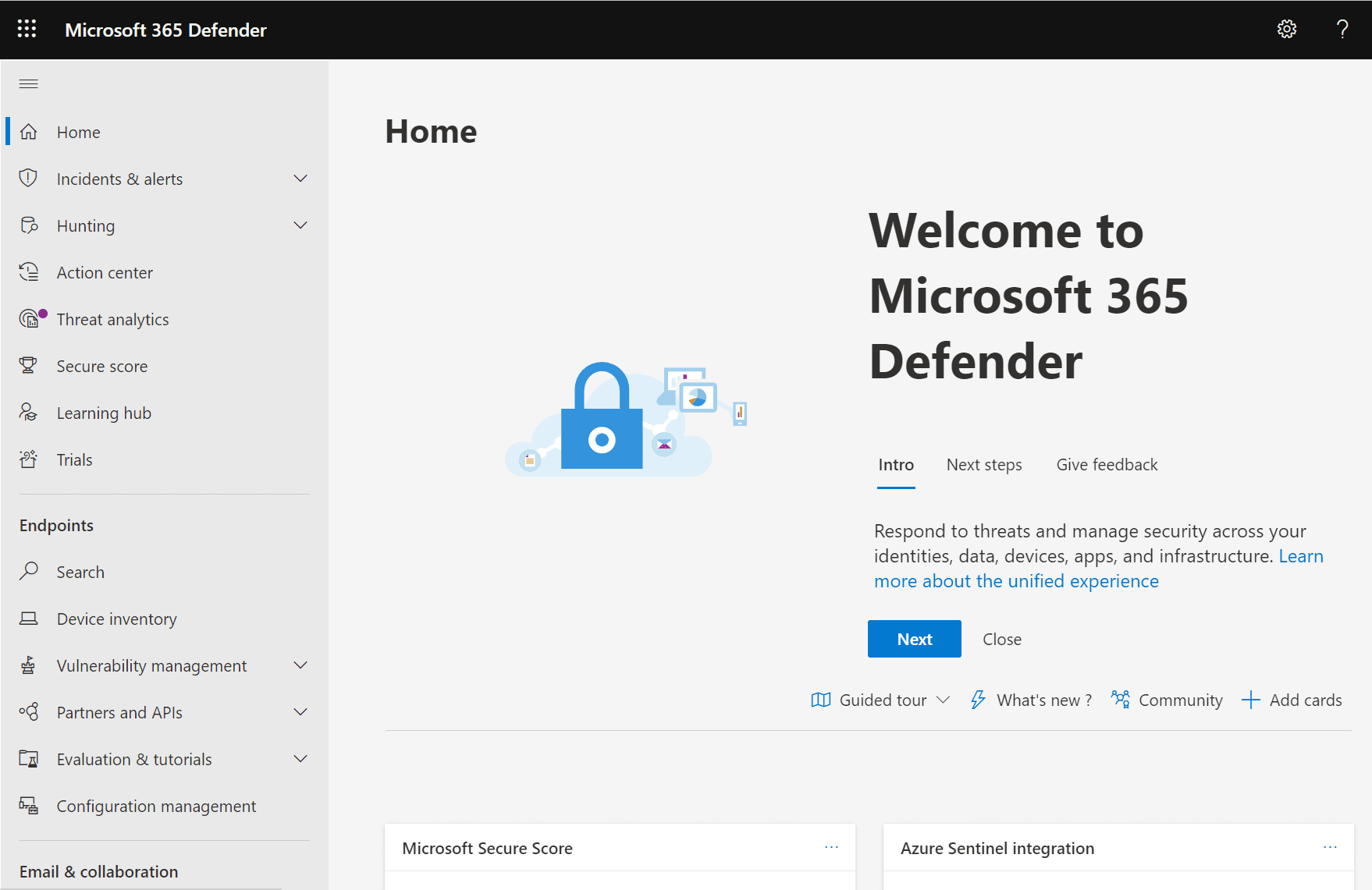
Task: Expand the Hunting menu chevron
Action: (x=300, y=226)
